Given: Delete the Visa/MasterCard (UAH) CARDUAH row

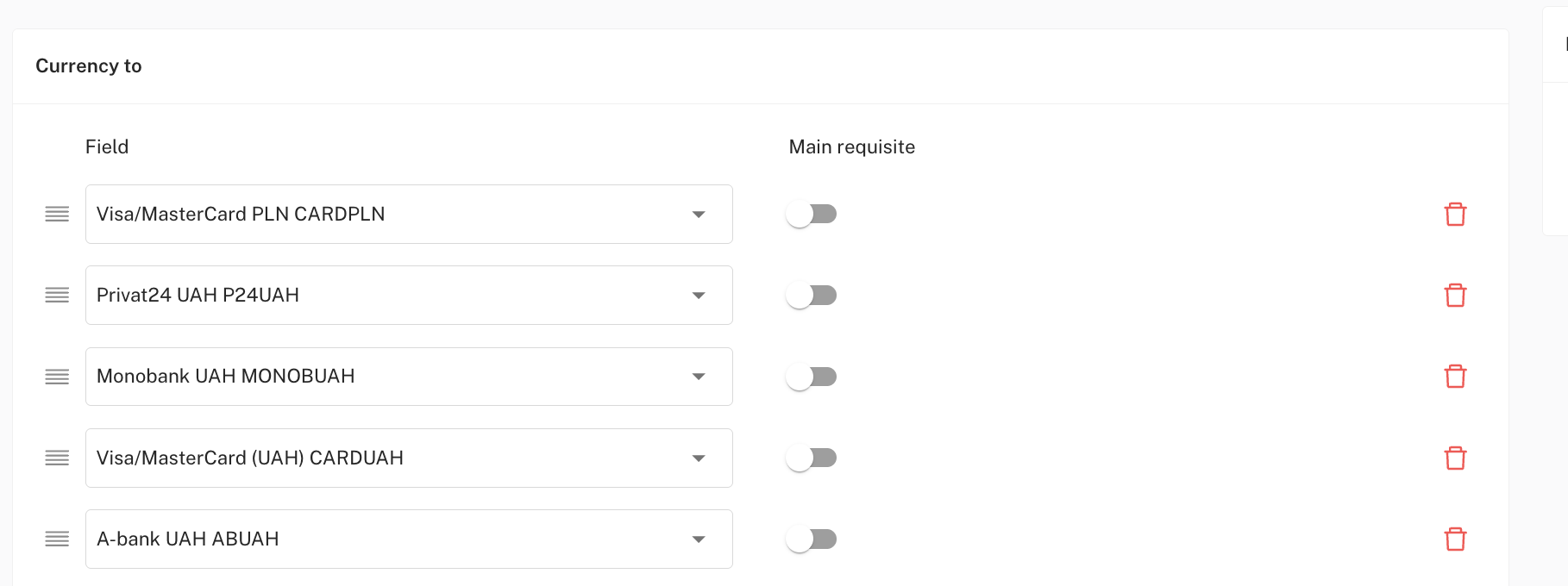Looking at the screenshot, I should pyautogui.click(x=1455, y=458).
